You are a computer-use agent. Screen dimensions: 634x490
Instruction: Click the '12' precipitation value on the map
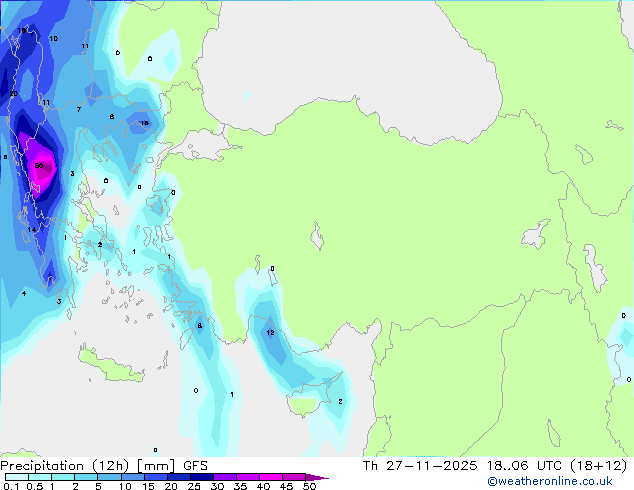pyautogui.click(x=271, y=332)
